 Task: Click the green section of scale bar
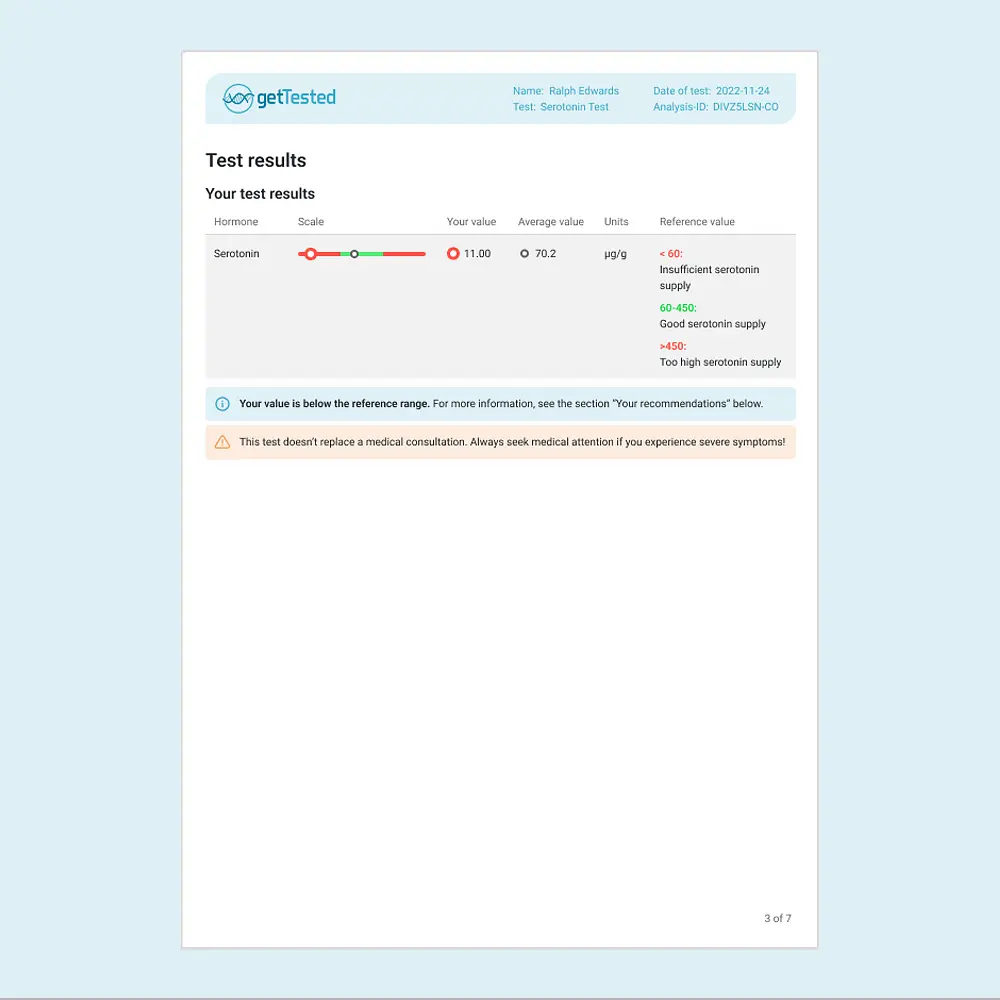pyautogui.click(x=371, y=254)
